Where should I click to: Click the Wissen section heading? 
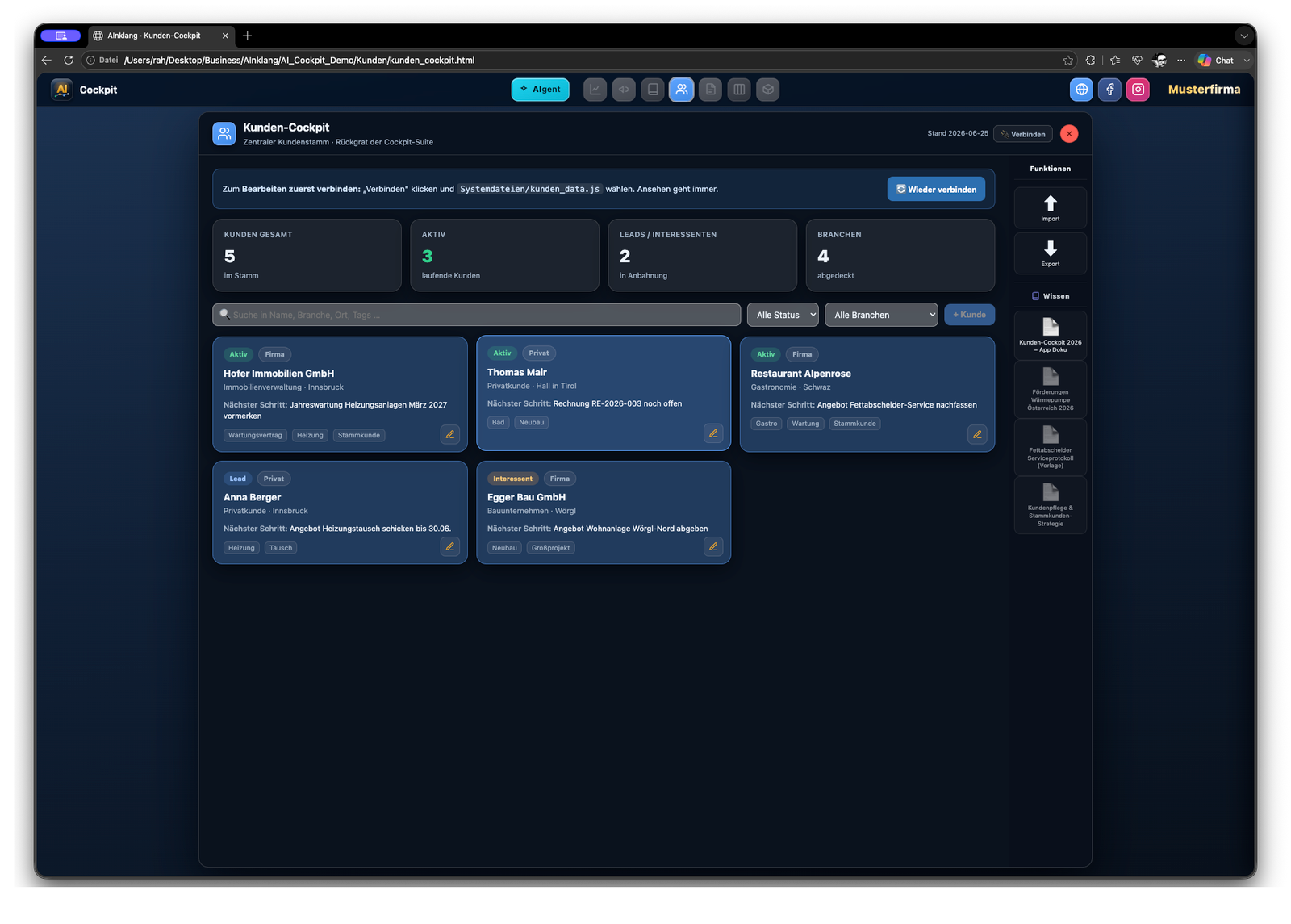pyautogui.click(x=1051, y=296)
